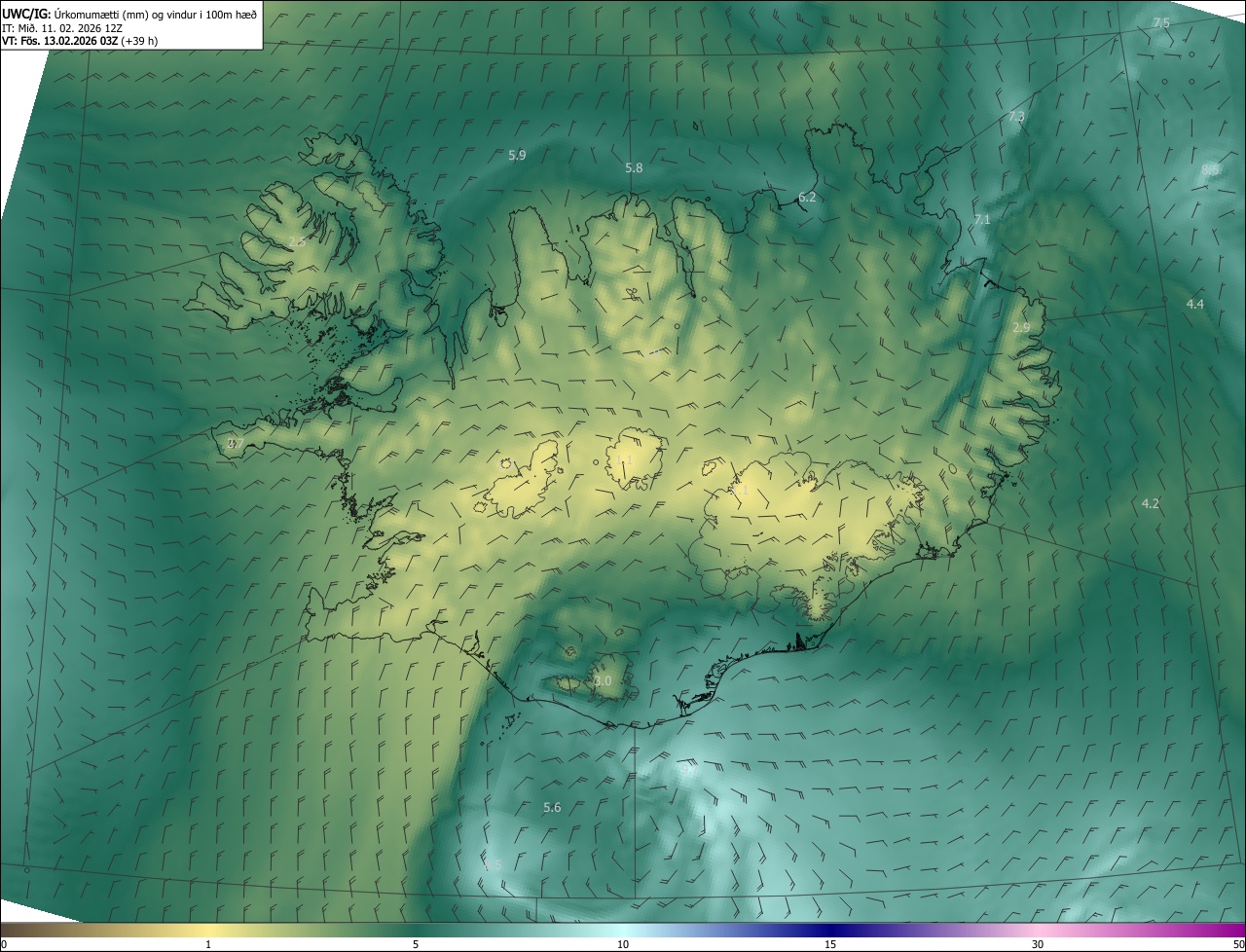1246x952 pixels.
Task: Click the 3.0 value label on the glacier
Action: (x=603, y=680)
